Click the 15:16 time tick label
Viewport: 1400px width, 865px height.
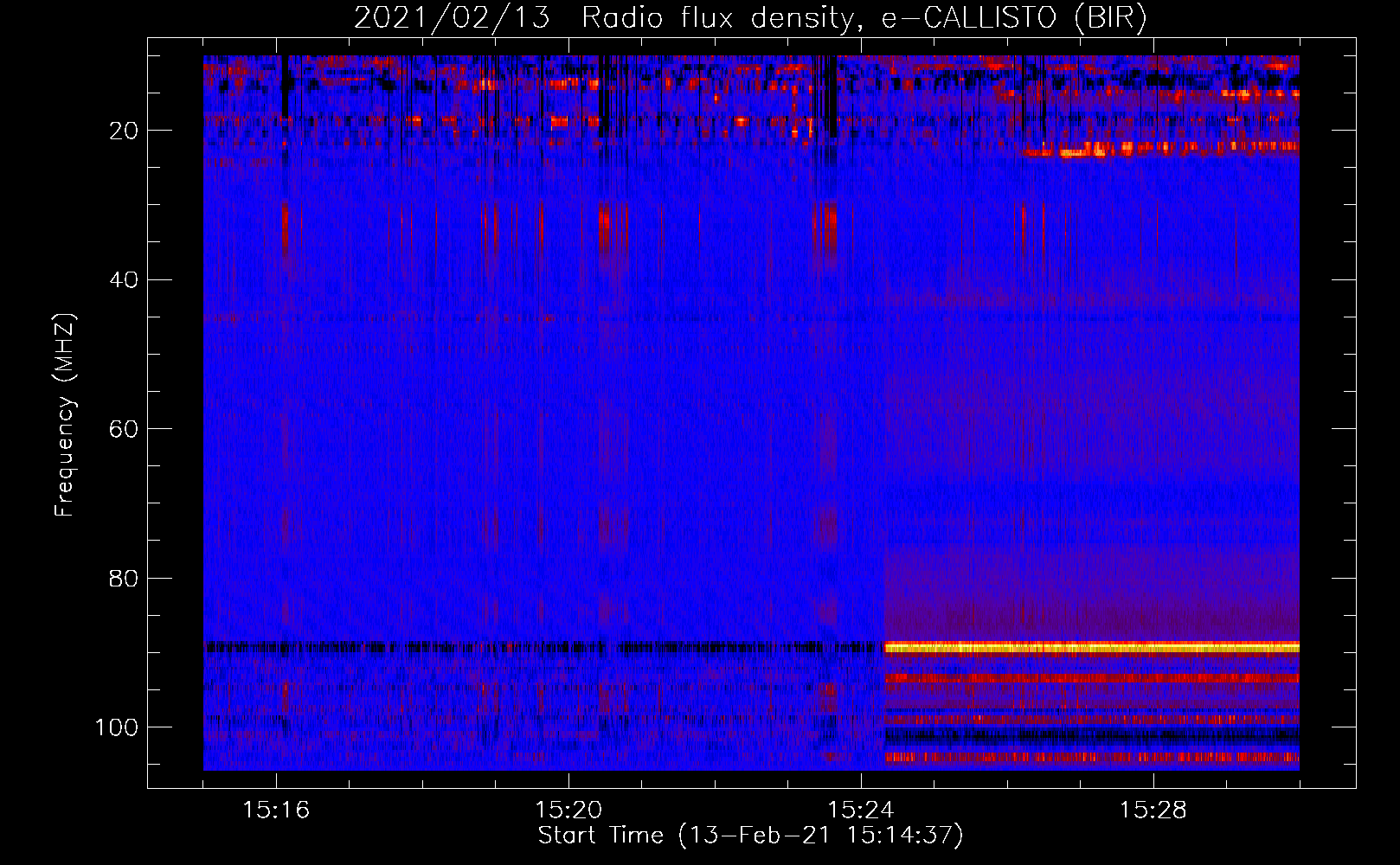(276, 810)
